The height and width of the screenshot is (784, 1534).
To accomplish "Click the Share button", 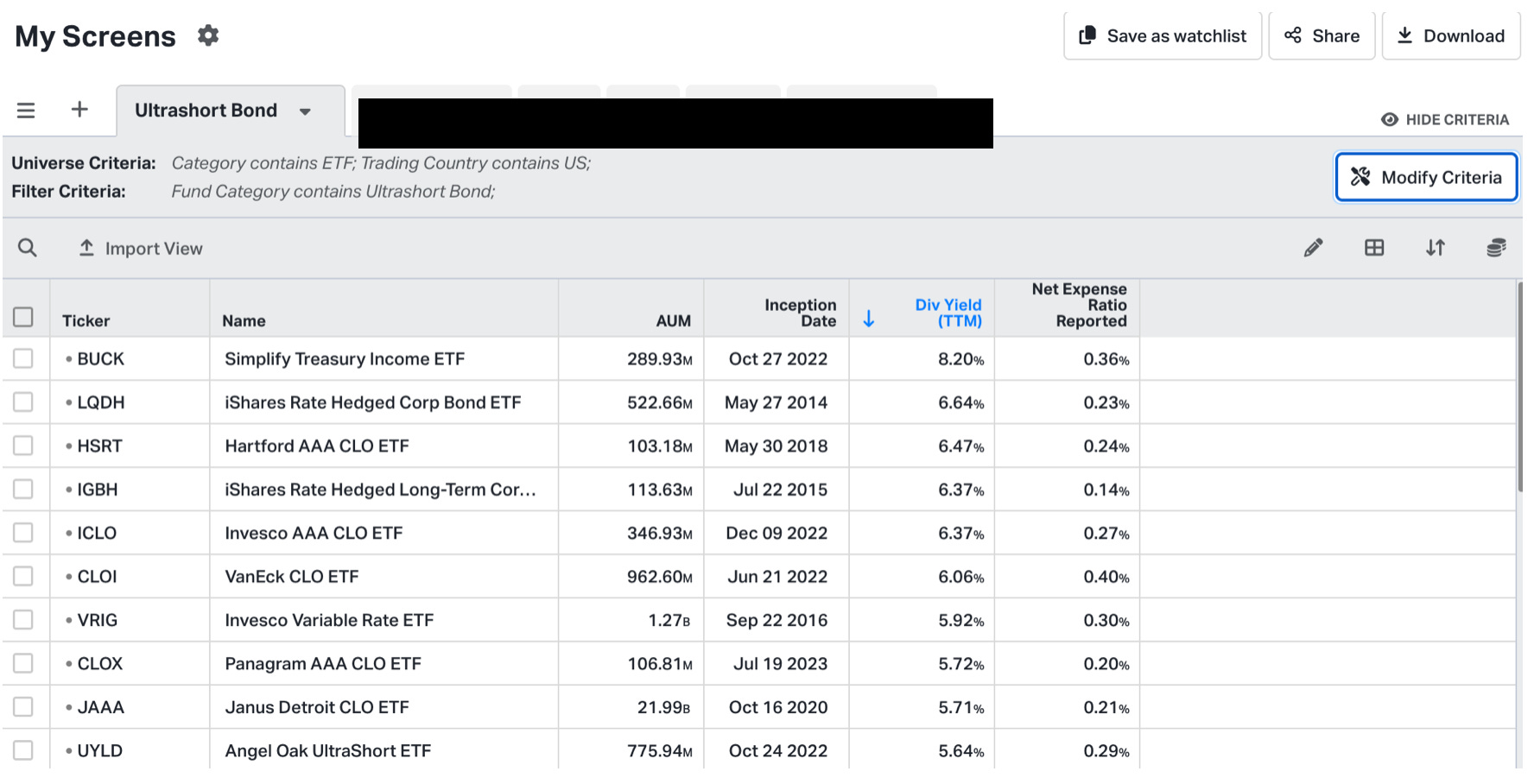I will (x=1322, y=35).
